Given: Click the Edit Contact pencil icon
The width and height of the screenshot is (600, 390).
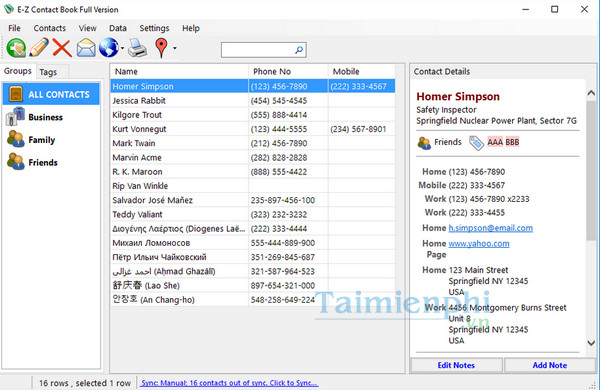Looking at the screenshot, I should pyautogui.click(x=39, y=47).
